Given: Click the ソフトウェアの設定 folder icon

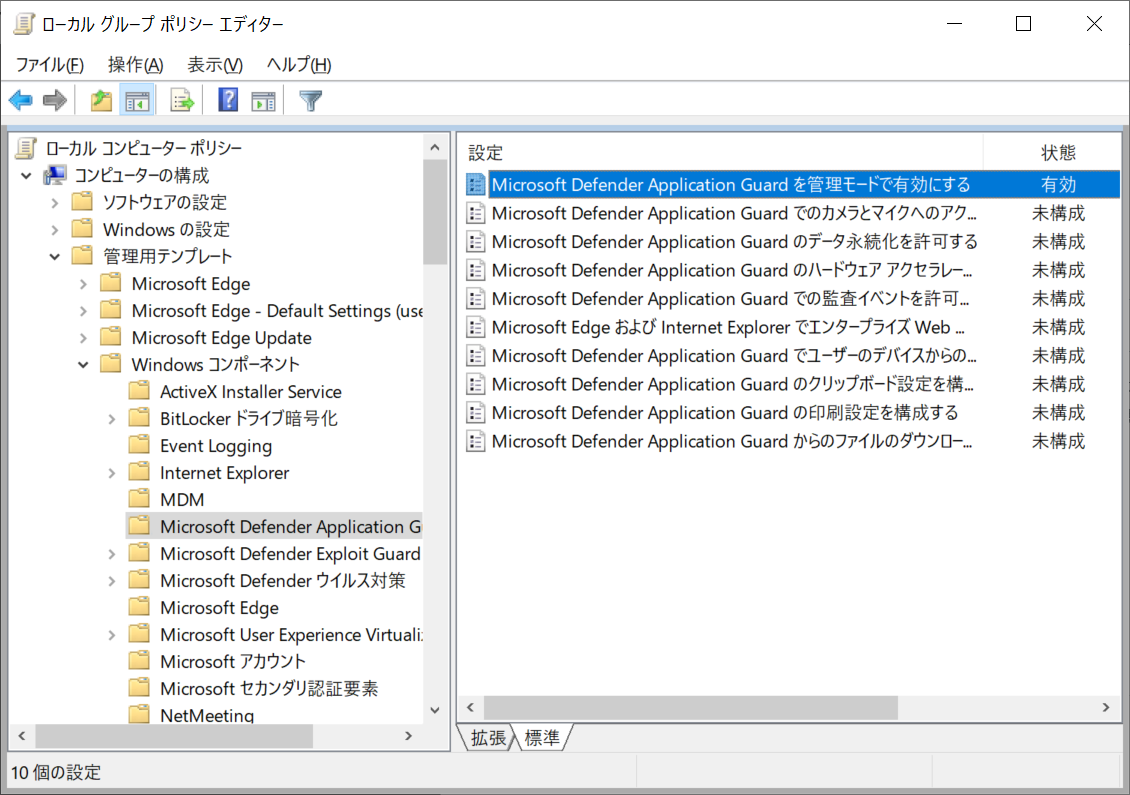Looking at the screenshot, I should pyautogui.click(x=82, y=201).
